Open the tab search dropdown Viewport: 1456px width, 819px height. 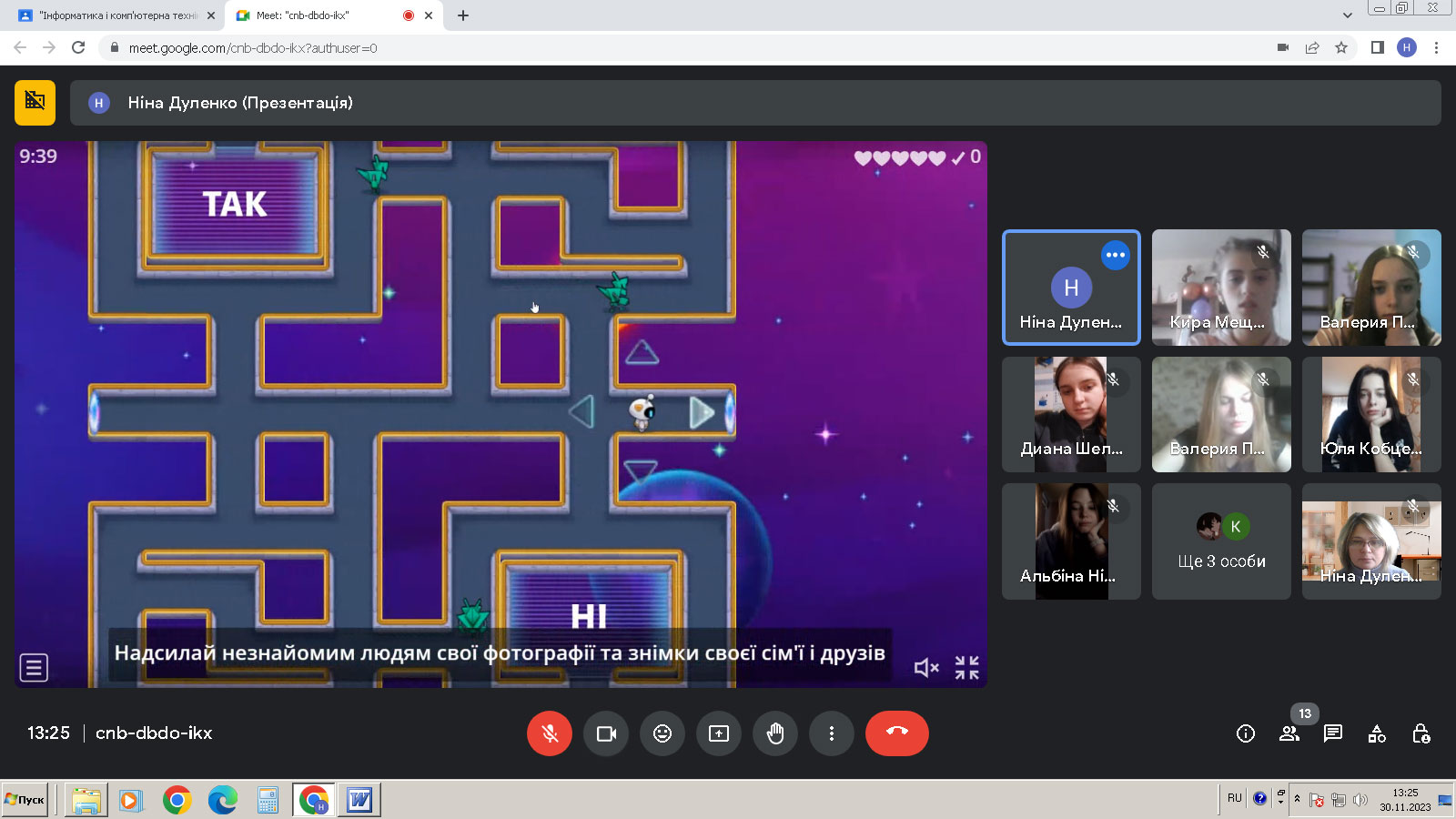(1348, 15)
